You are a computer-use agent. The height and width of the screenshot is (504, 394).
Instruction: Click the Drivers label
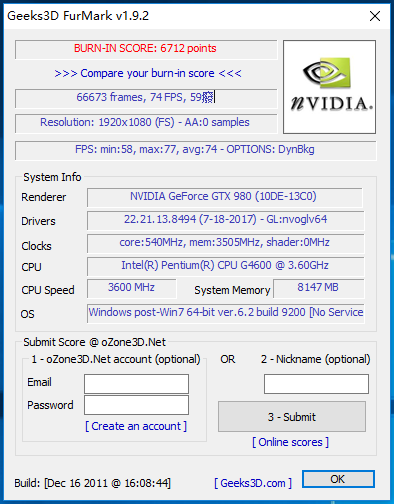[x=38, y=221]
